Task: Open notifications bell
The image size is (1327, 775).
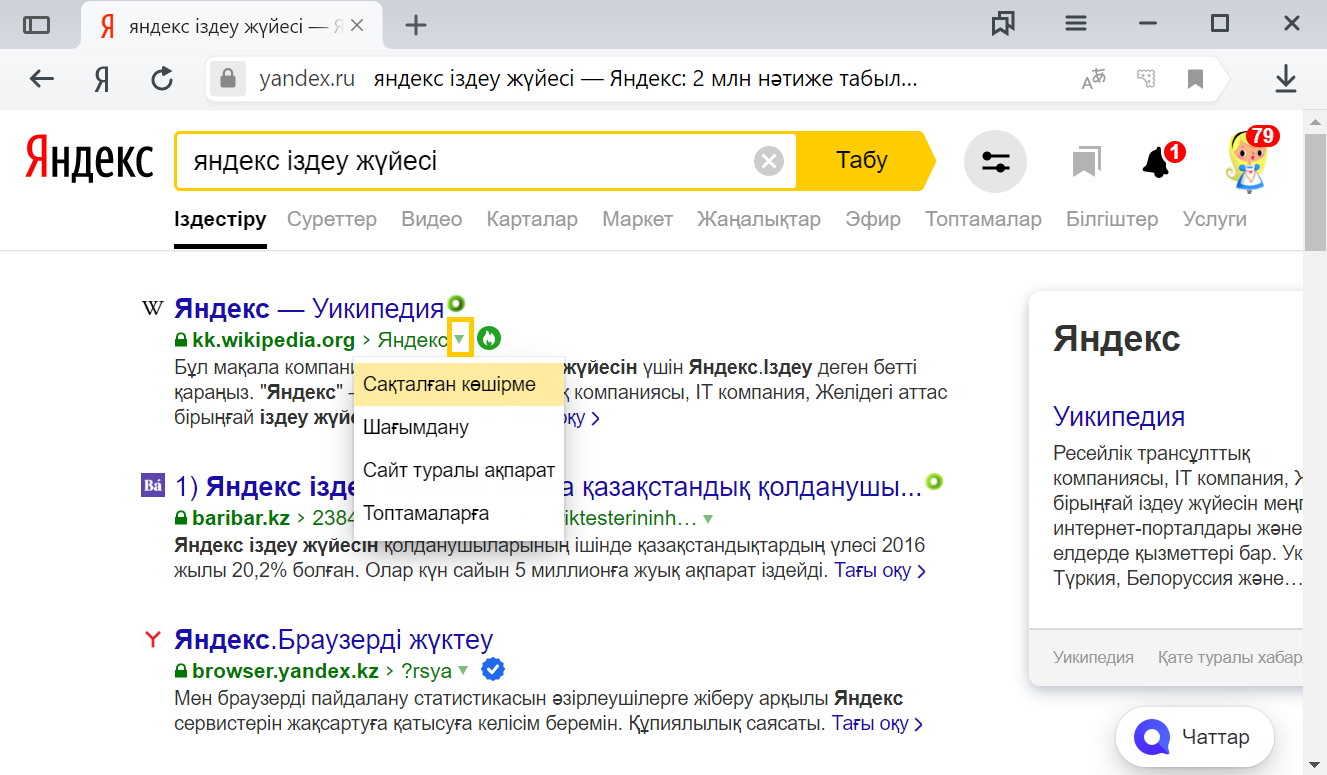Action: (x=1158, y=161)
